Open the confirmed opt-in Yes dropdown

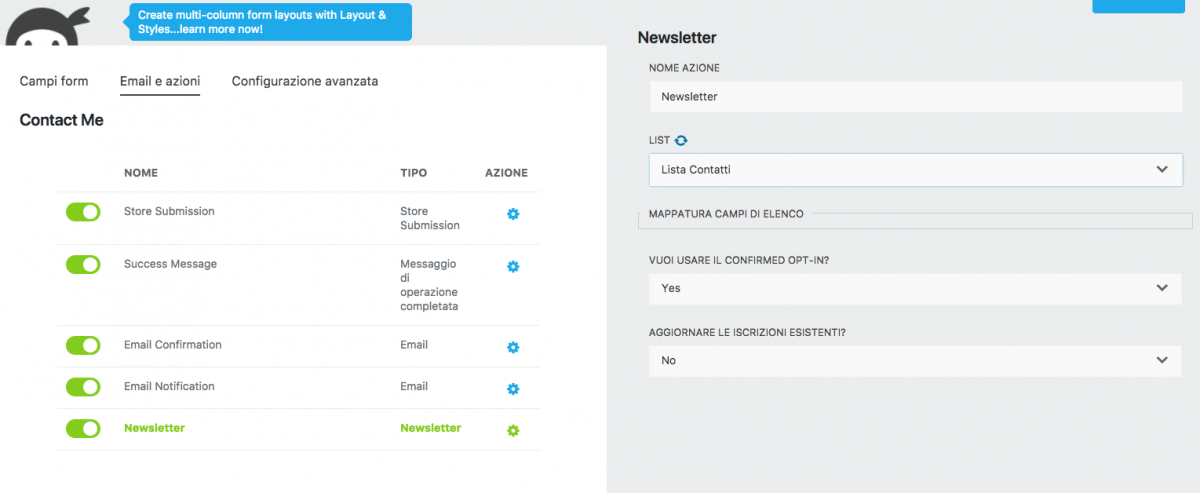pyautogui.click(x=916, y=288)
